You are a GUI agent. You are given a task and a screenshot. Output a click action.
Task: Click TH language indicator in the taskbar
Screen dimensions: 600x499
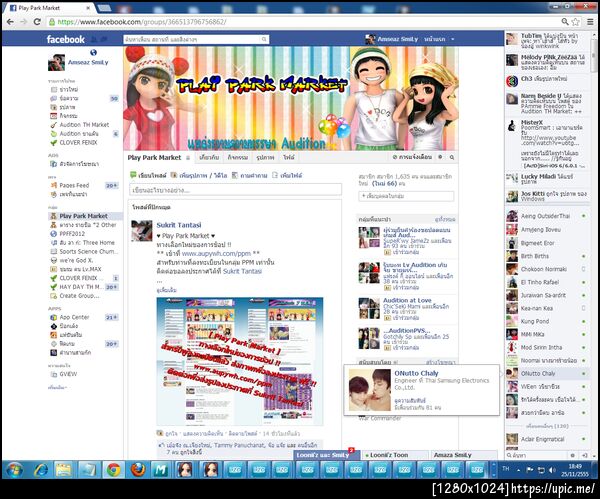point(506,469)
